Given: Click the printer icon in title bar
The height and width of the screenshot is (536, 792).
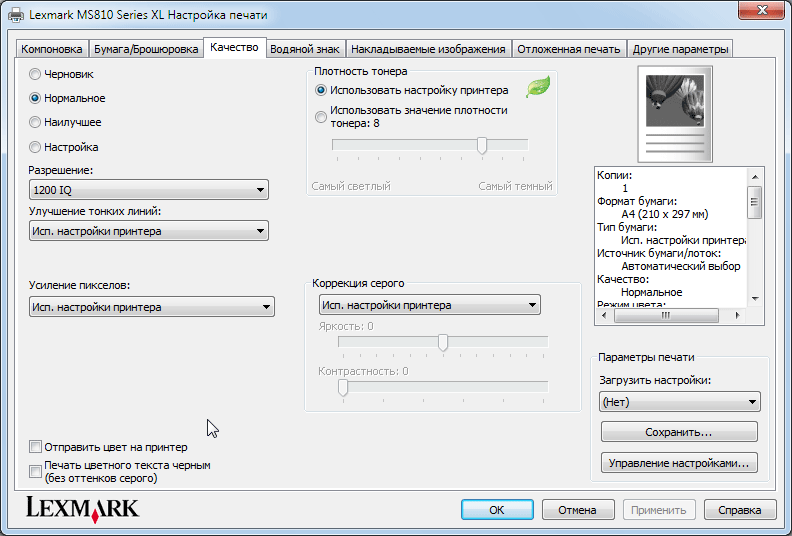Looking at the screenshot, I should point(16,15).
